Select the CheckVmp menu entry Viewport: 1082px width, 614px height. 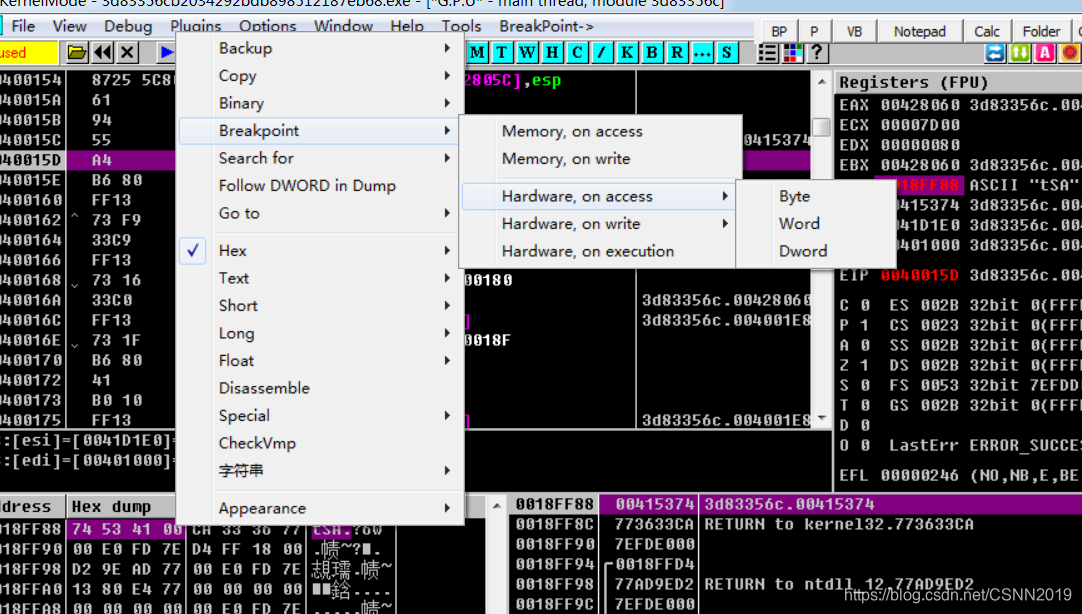click(318, 443)
